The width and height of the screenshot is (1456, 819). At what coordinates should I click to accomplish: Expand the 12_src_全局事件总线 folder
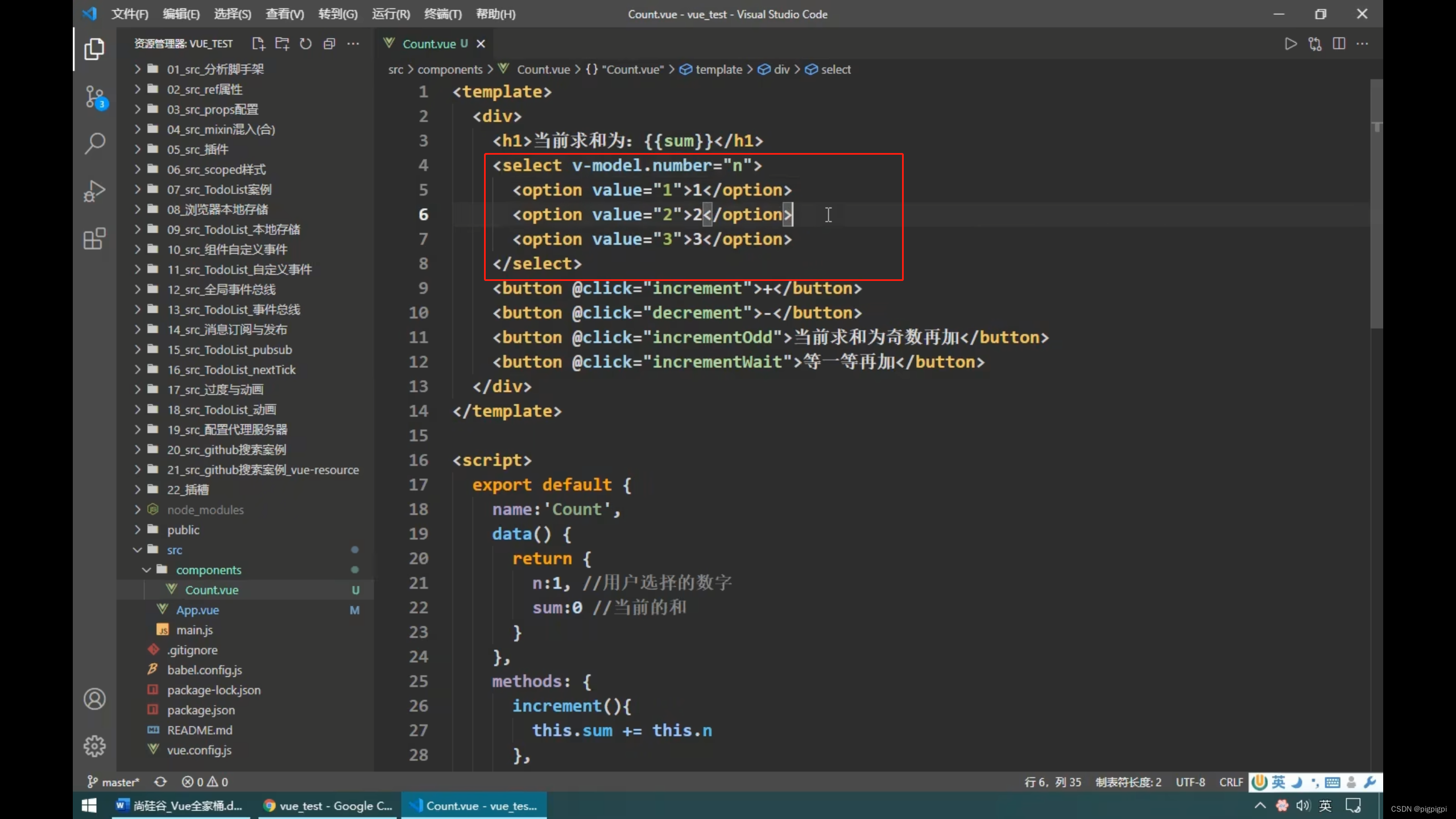tap(246, 289)
